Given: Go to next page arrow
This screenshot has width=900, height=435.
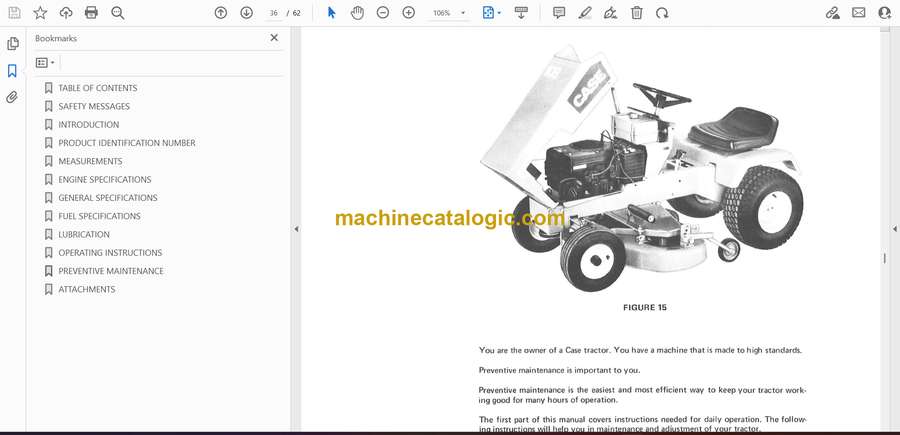Looking at the screenshot, I should [246, 13].
